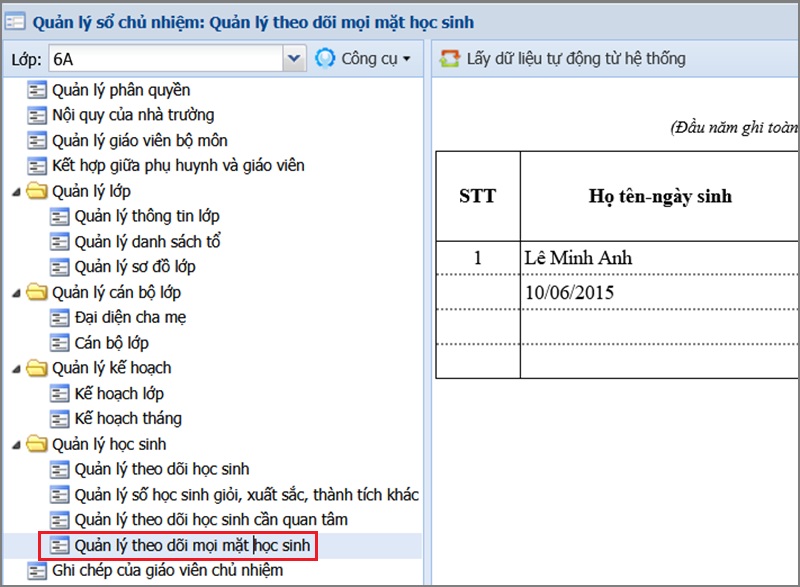Click the icon beside Ghi chép của giáo viên chủ nhiệm
This screenshot has height=587, width=800.
click(x=37, y=571)
